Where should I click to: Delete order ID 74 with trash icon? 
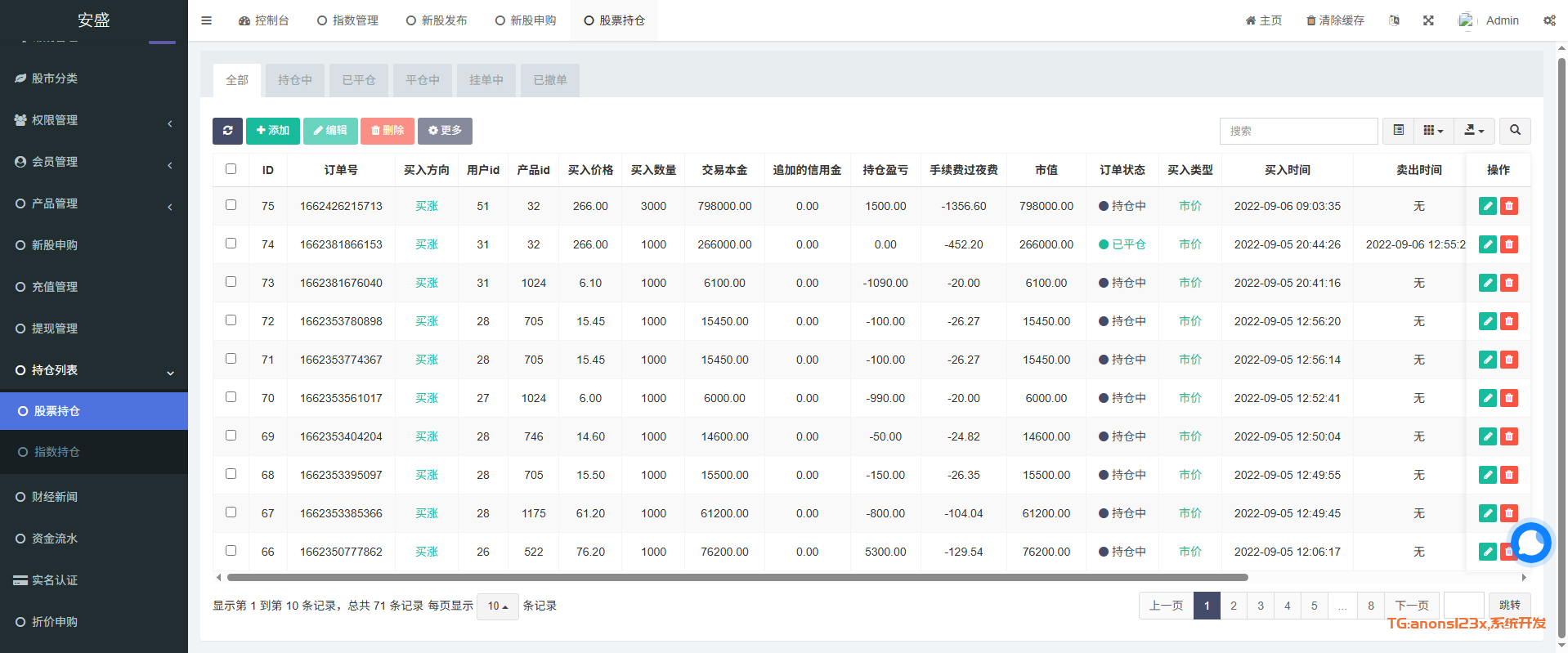pyautogui.click(x=1509, y=244)
